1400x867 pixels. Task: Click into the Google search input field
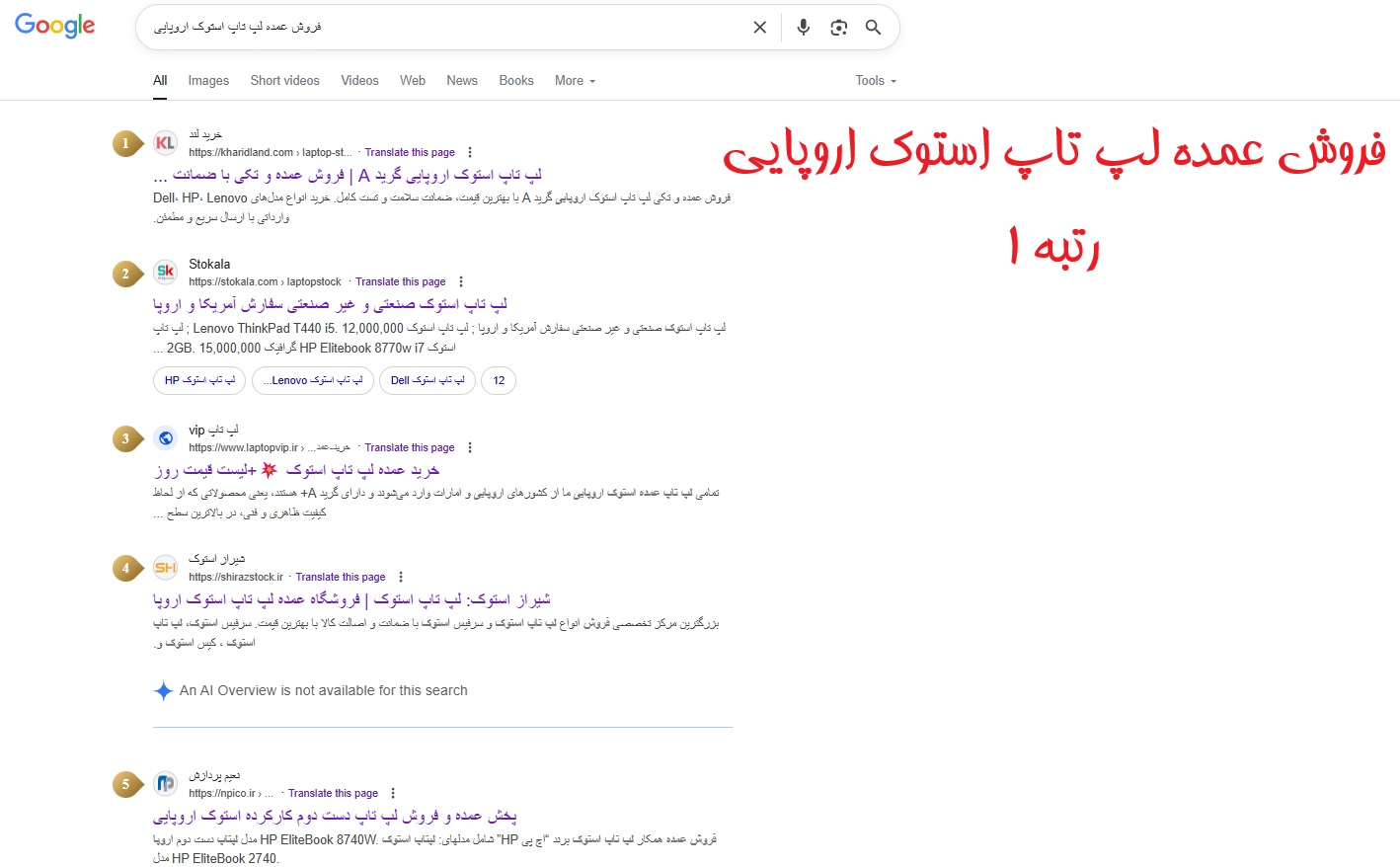tap(444, 28)
